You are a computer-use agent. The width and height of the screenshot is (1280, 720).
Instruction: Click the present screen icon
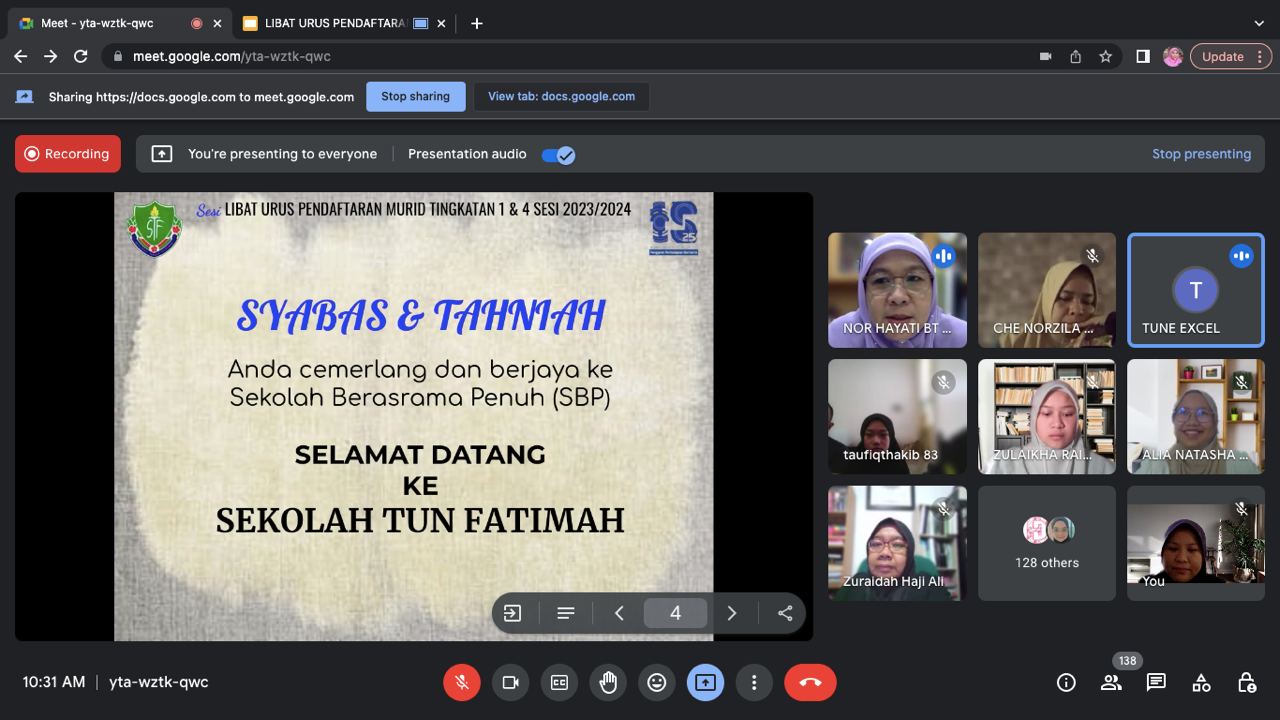(705, 682)
